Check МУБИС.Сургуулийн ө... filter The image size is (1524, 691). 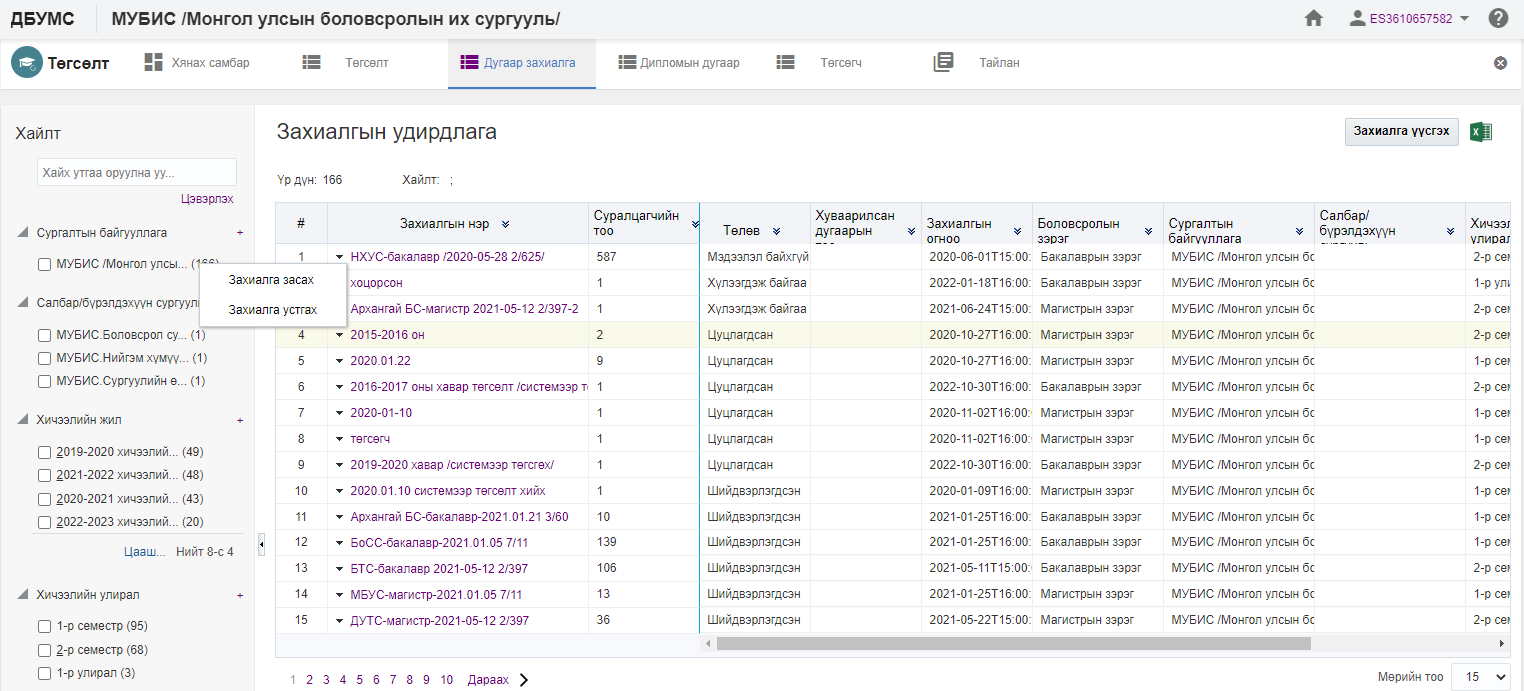[x=44, y=381]
